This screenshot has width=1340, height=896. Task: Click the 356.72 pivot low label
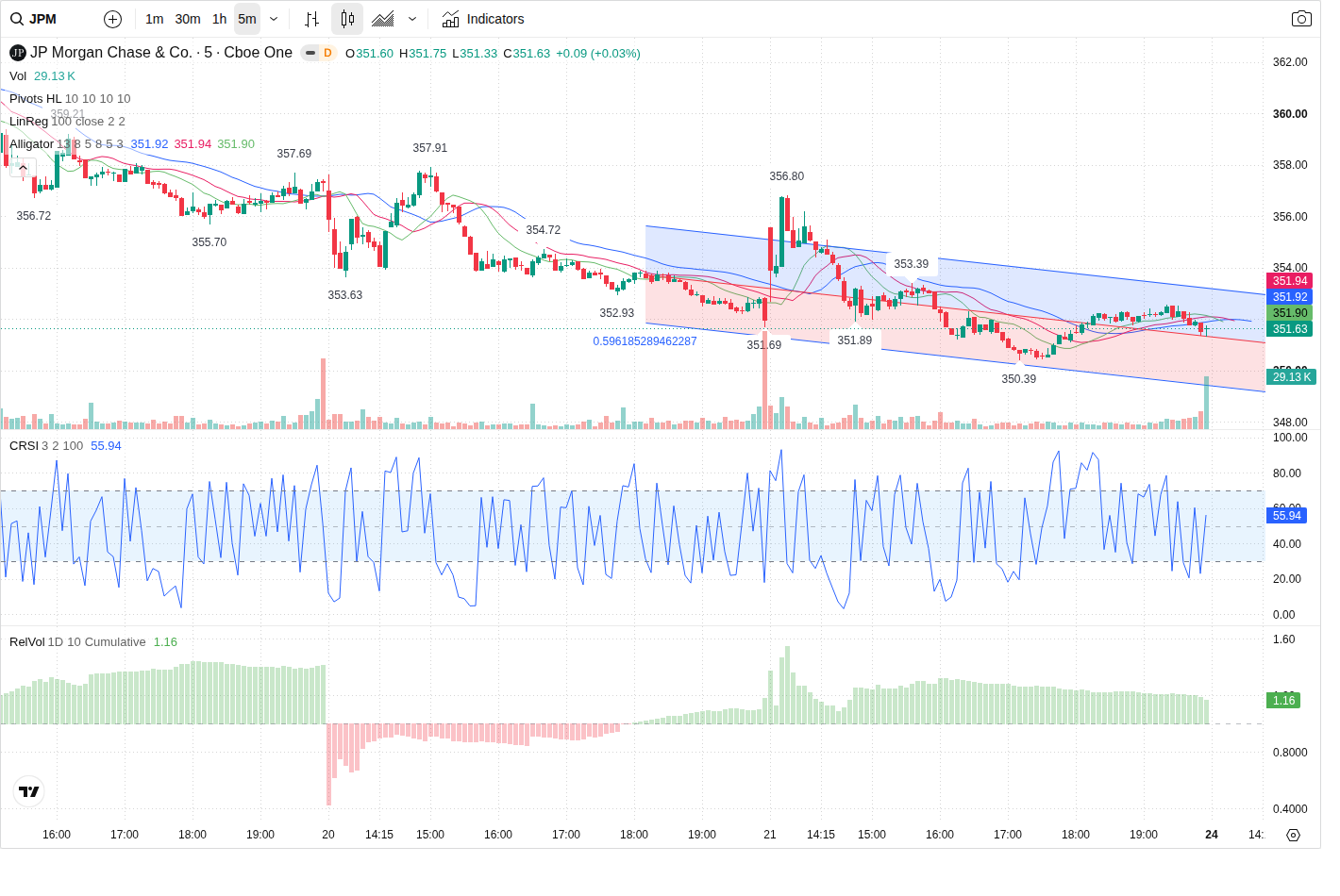(x=34, y=216)
